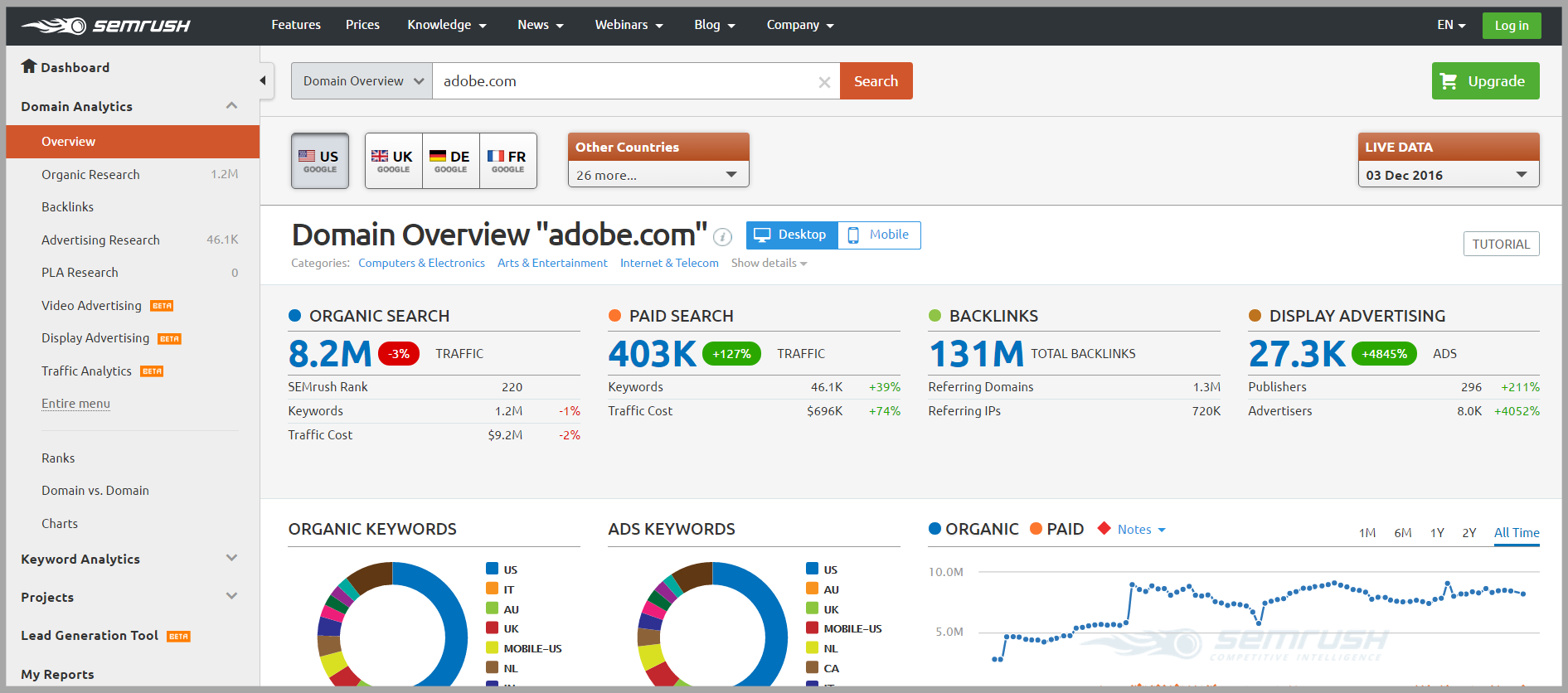Click the orange Search button
Screen dimensions: 1568x693
pos(876,81)
